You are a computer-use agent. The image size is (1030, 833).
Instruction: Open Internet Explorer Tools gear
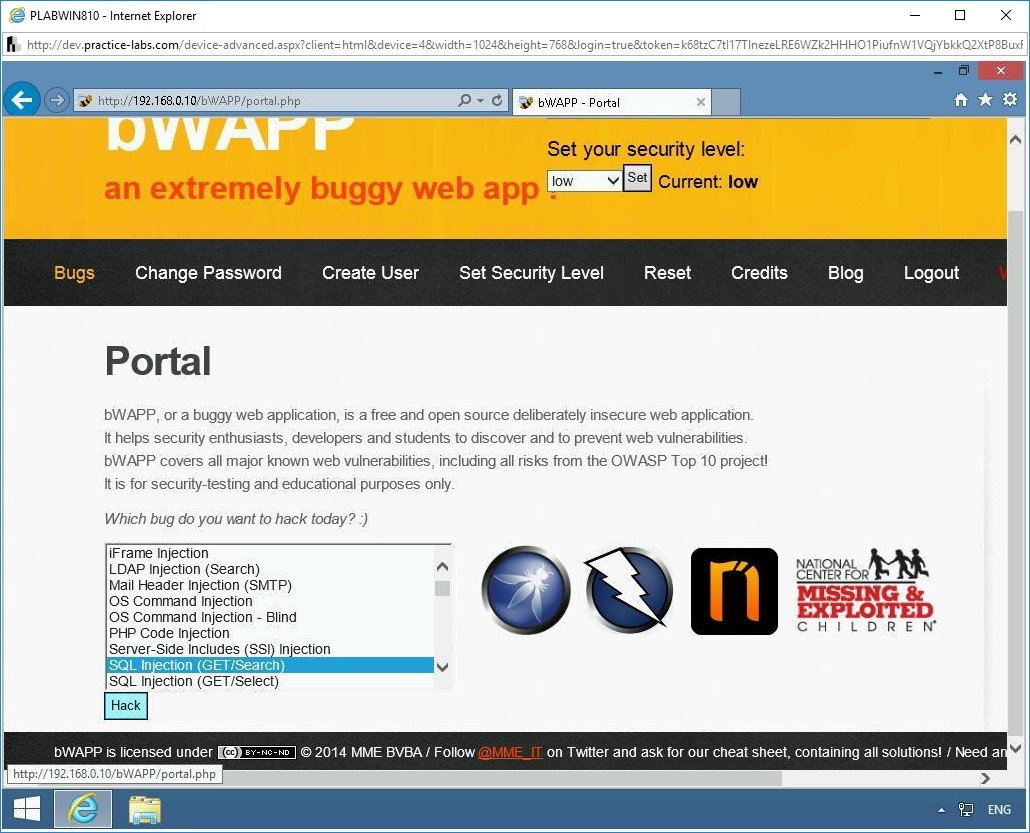(1010, 100)
